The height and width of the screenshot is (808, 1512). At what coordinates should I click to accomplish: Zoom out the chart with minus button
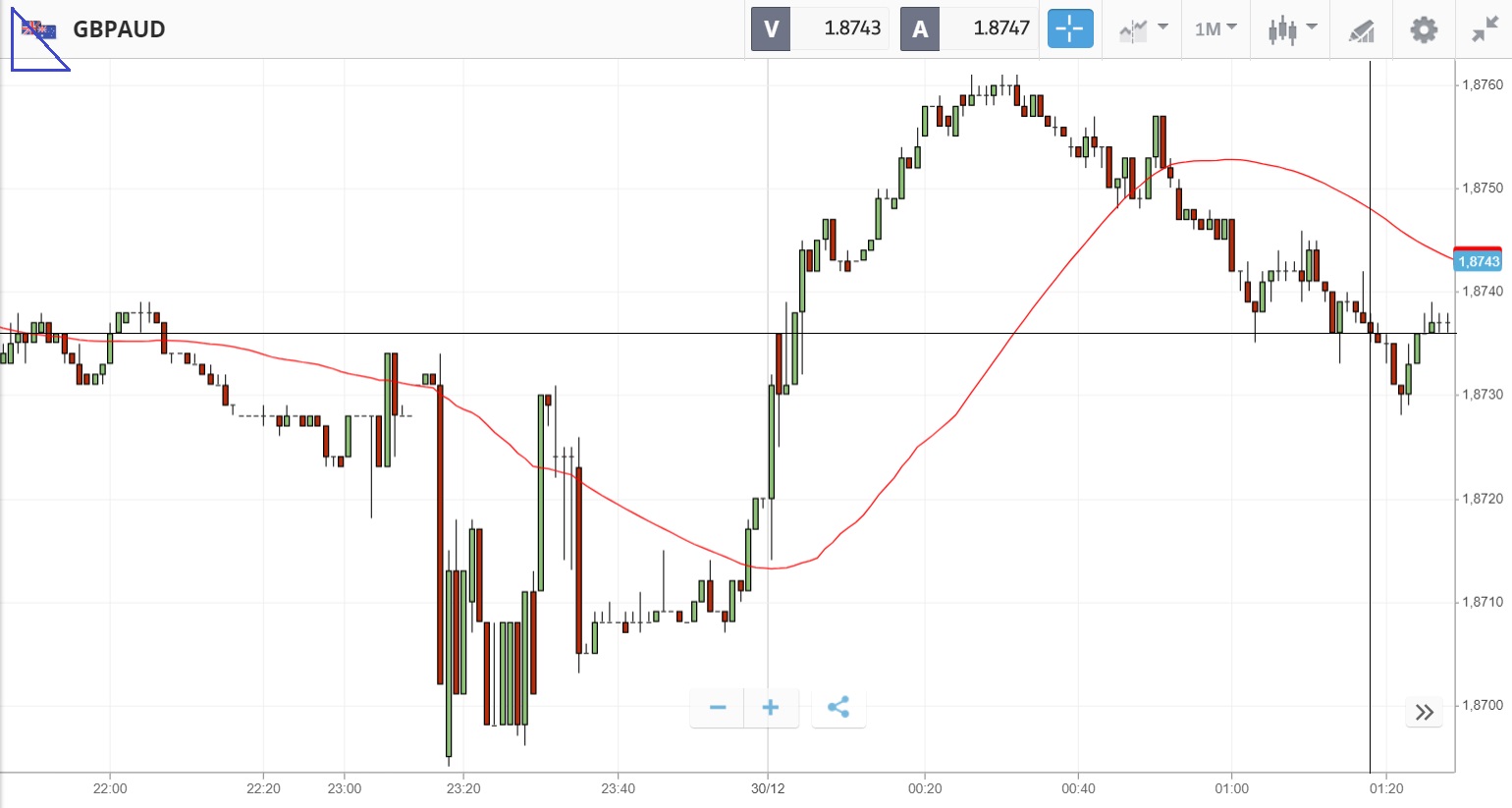point(718,708)
